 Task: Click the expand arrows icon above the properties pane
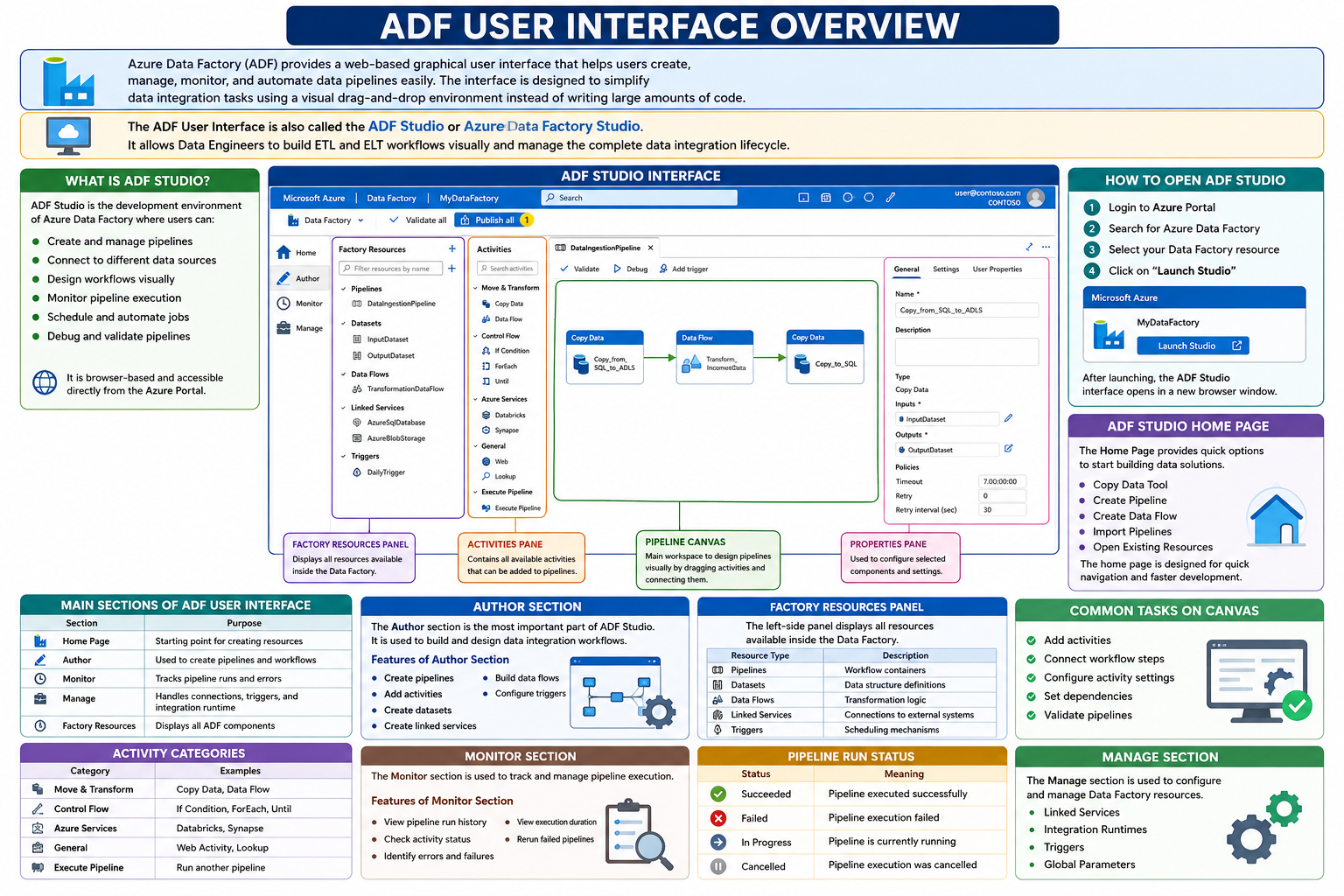pyautogui.click(x=1029, y=247)
